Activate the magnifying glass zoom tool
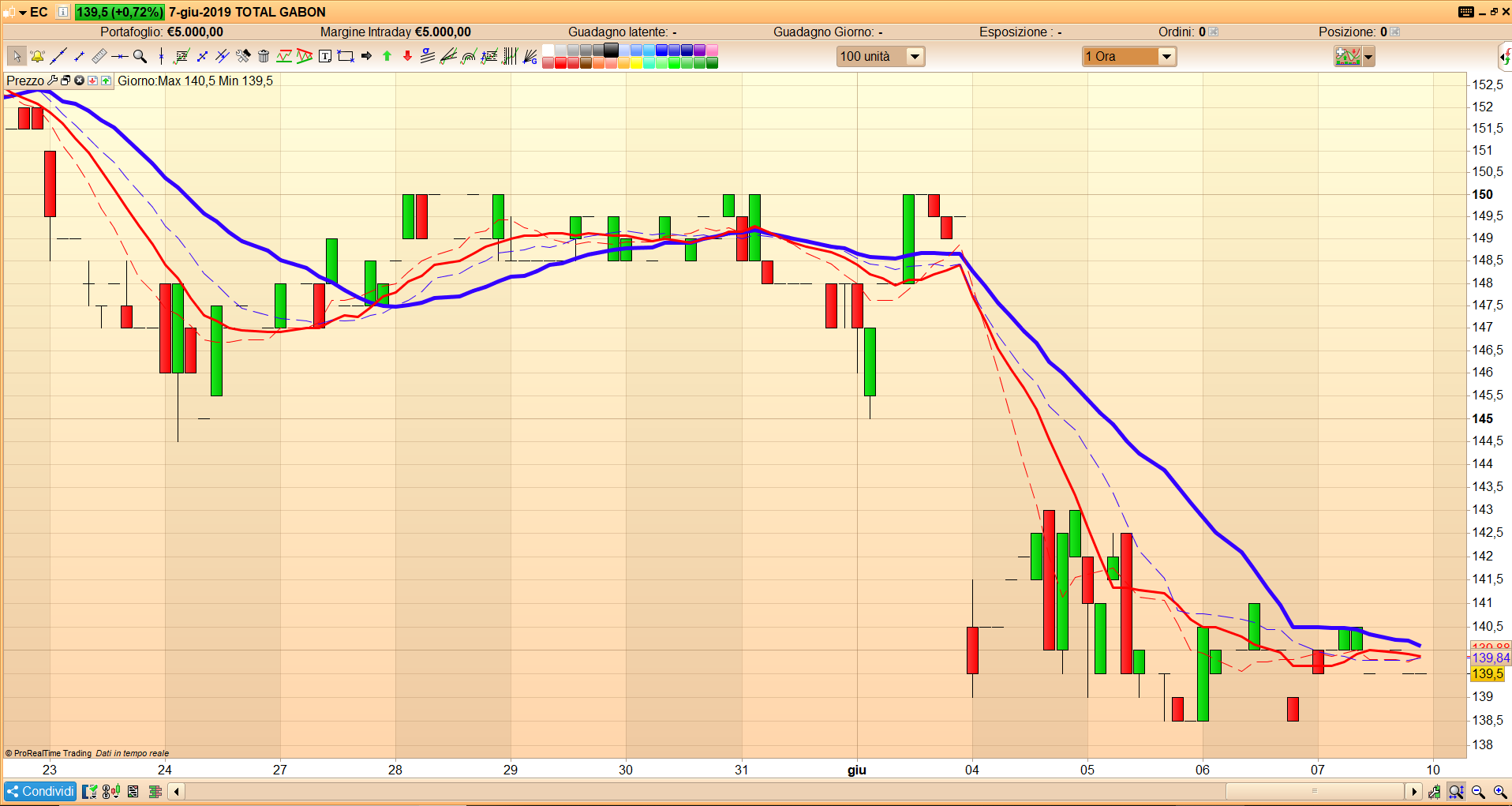The height and width of the screenshot is (806, 1512). pyautogui.click(x=140, y=56)
